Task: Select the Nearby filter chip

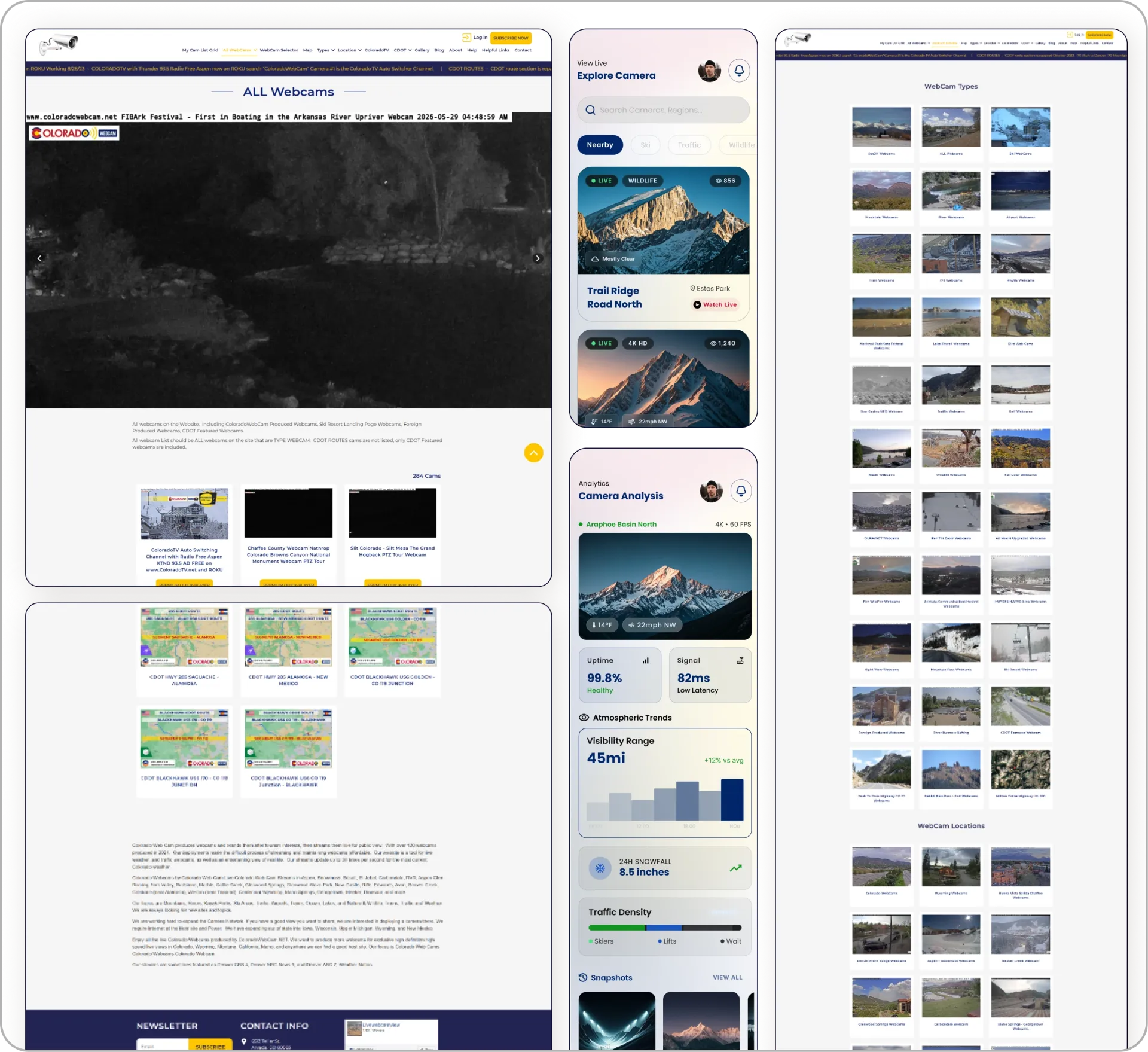Action: [x=600, y=145]
